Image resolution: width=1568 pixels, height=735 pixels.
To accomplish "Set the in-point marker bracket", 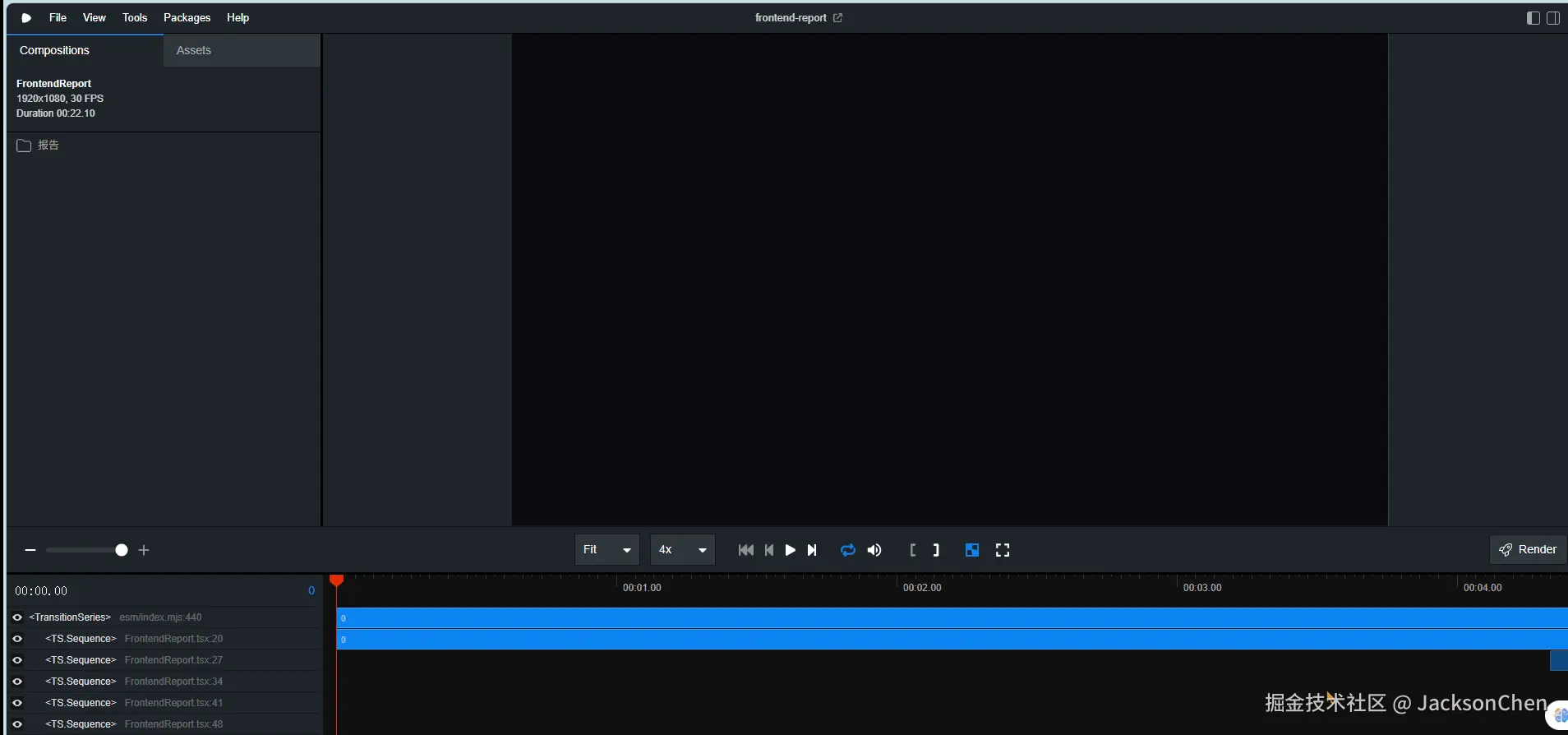I will click(x=912, y=550).
